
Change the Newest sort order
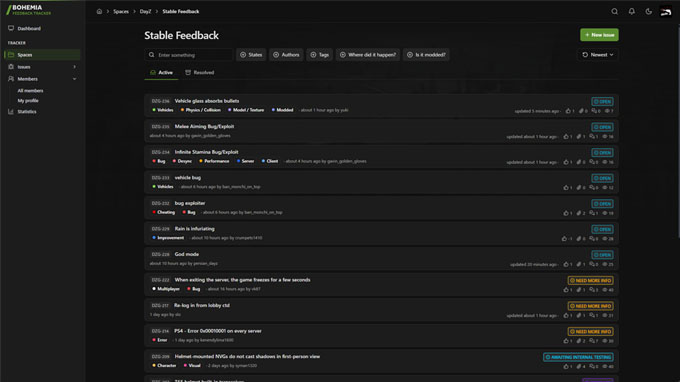598,55
